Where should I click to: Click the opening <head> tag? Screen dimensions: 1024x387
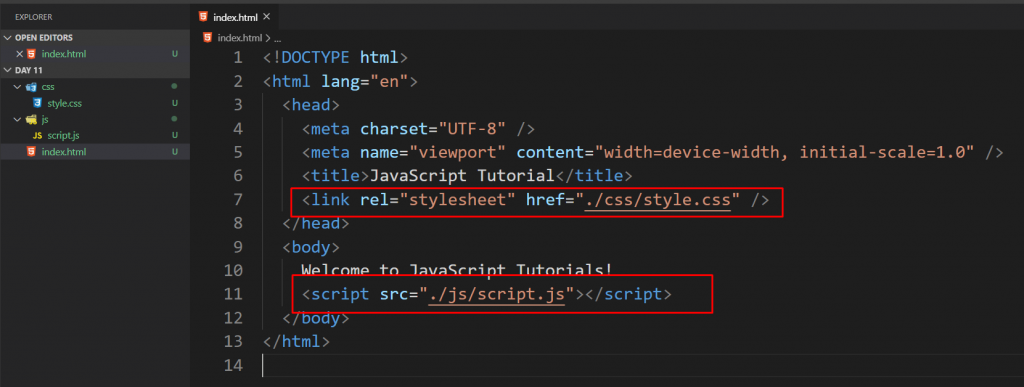[x=311, y=104]
